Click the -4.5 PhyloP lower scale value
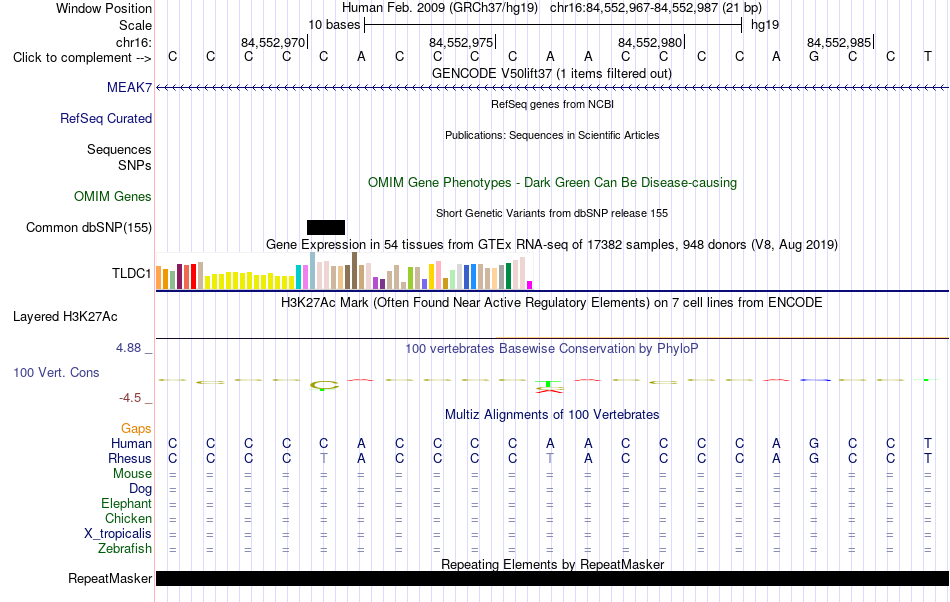The image size is (950, 602). click(x=130, y=398)
